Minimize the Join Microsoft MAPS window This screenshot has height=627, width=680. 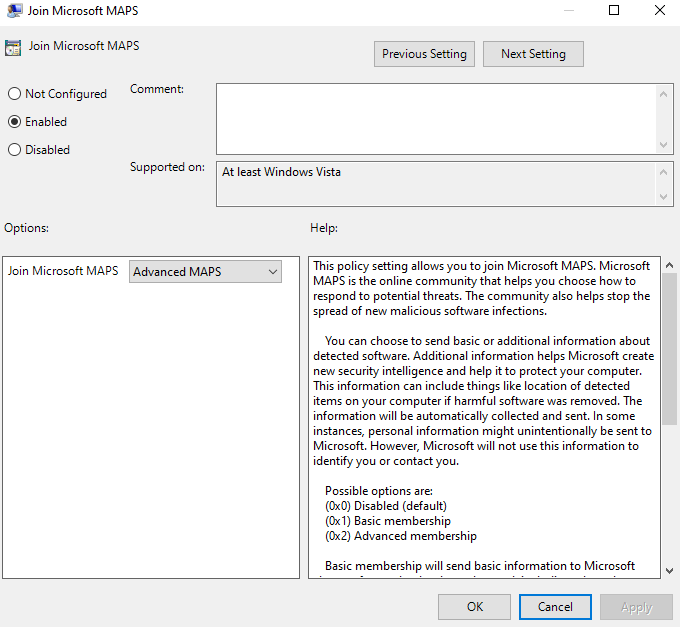569,10
